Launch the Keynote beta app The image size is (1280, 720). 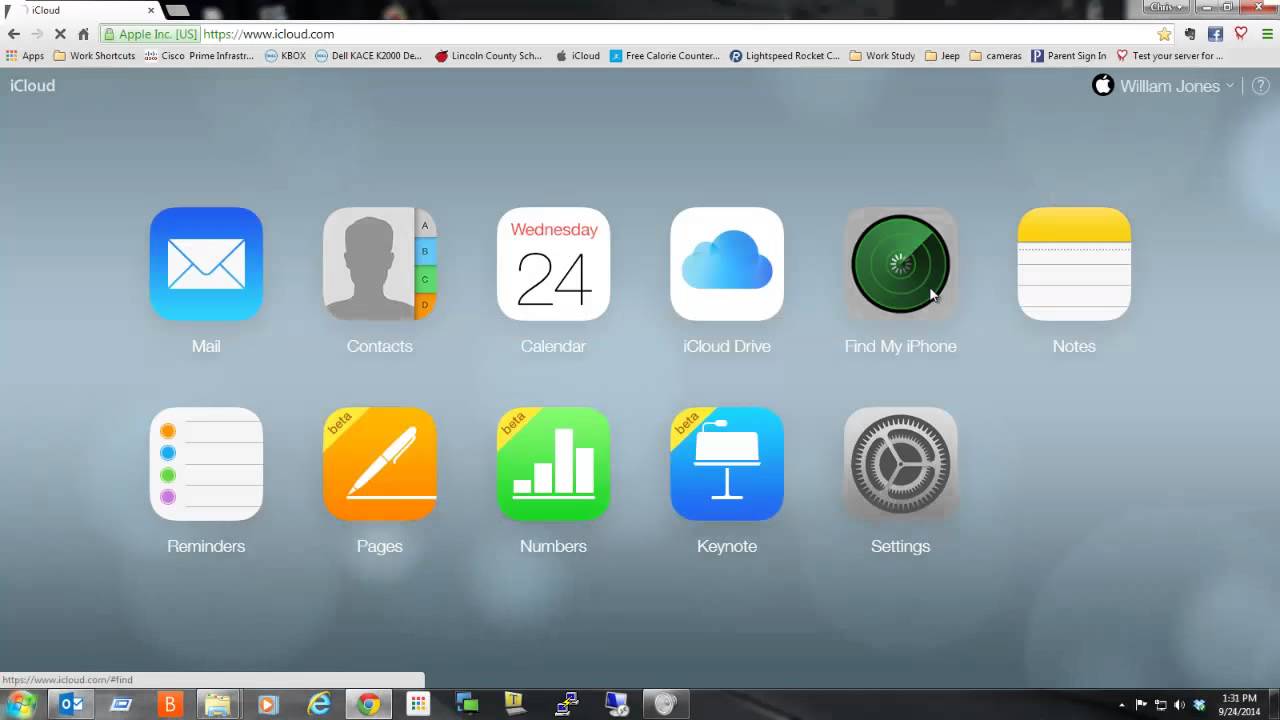[x=727, y=464]
